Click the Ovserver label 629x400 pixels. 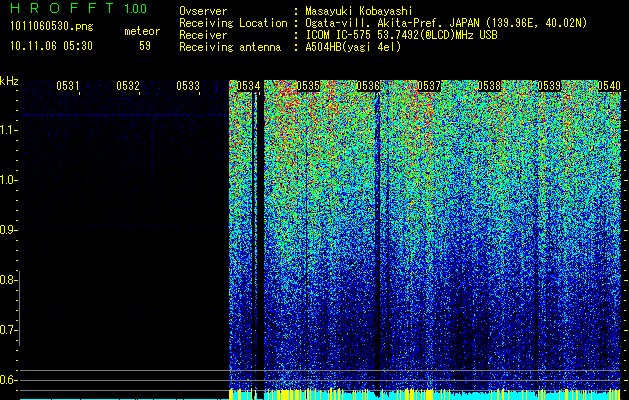point(203,12)
